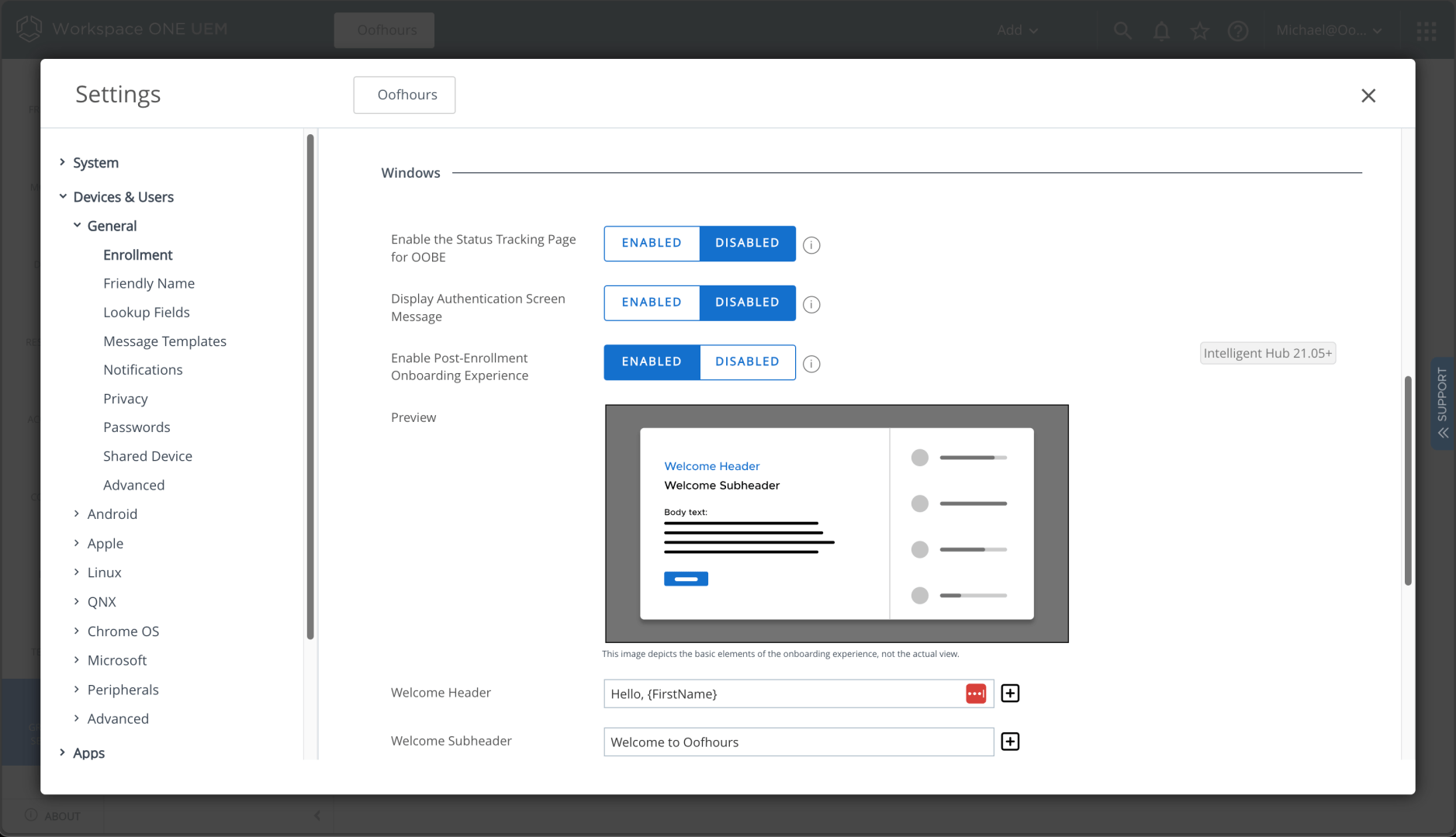The height and width of the screenshot is (837, 1456).
Task: Click the Welcome Subheader text field
Action: pos(797,742)
